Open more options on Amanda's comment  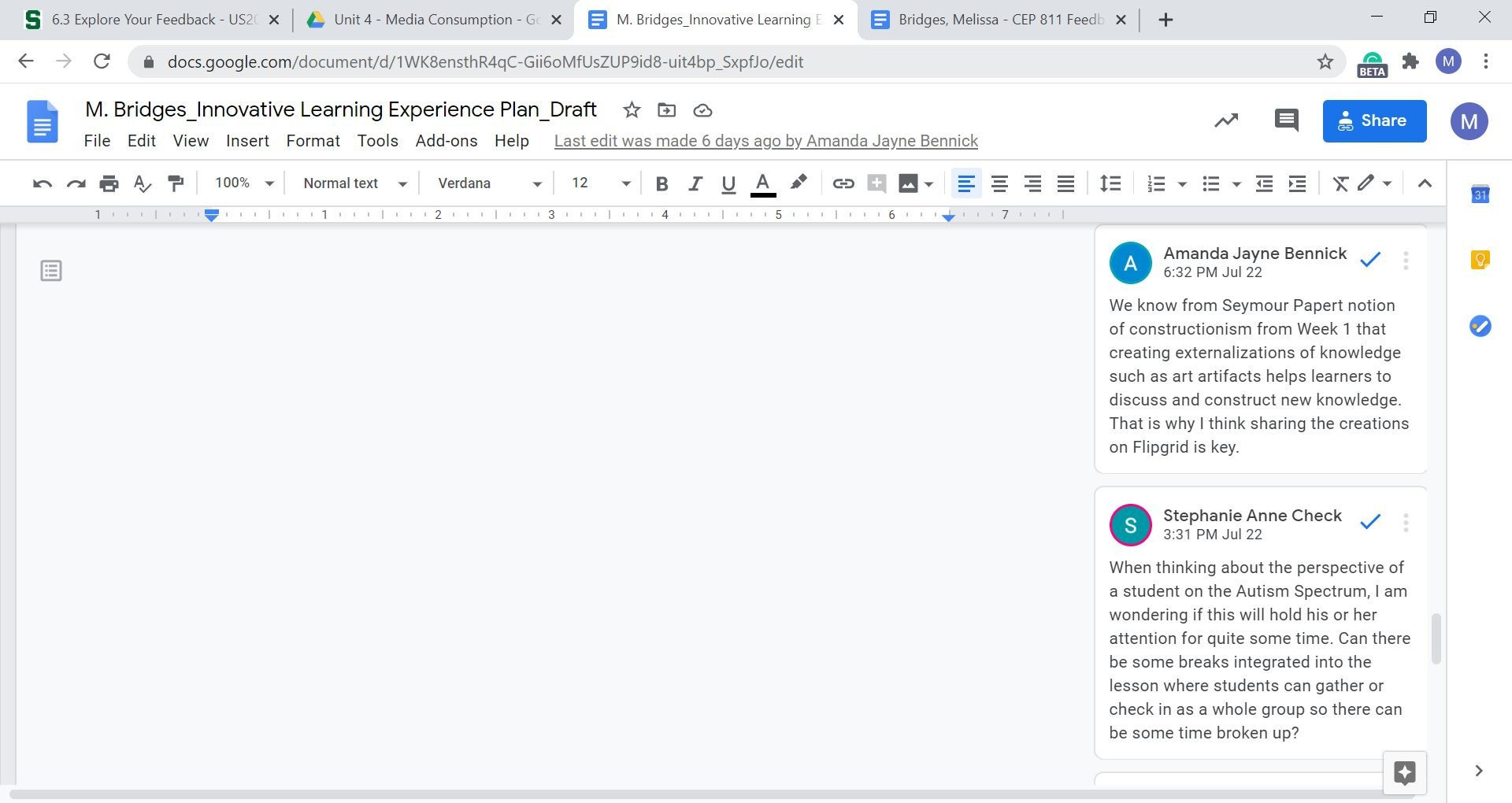coord(1406,261)
